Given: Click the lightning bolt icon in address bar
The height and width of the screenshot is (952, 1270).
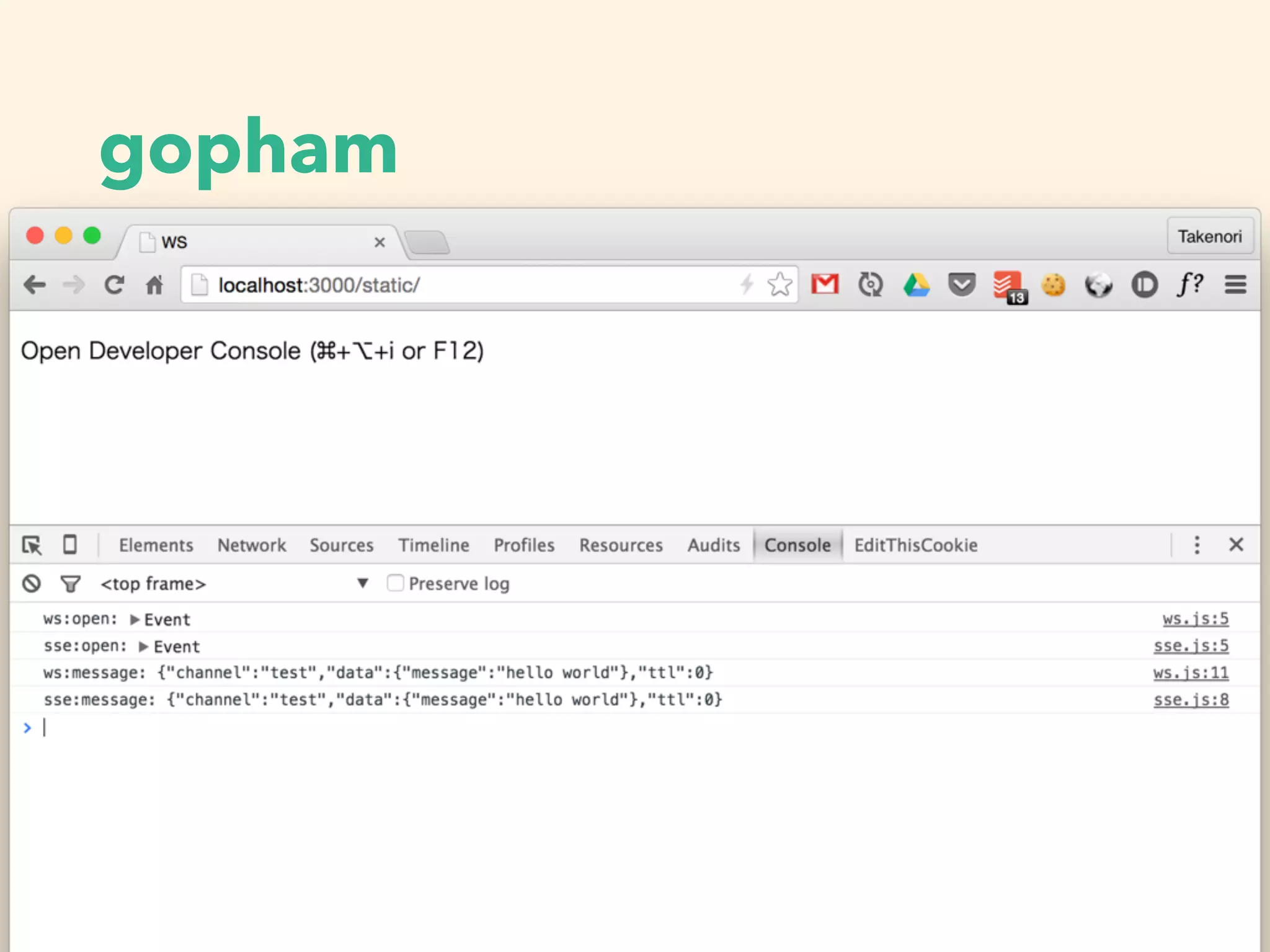Looking at the screenshot, I should [747, 284].
